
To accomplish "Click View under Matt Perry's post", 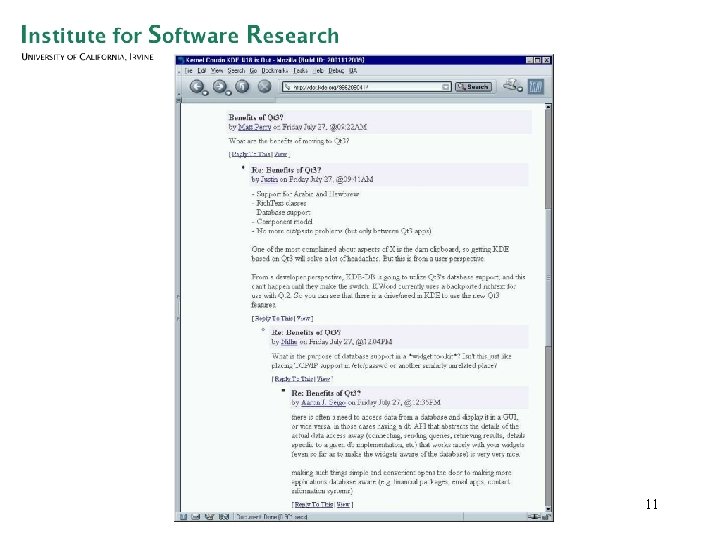I will (281, 154).
